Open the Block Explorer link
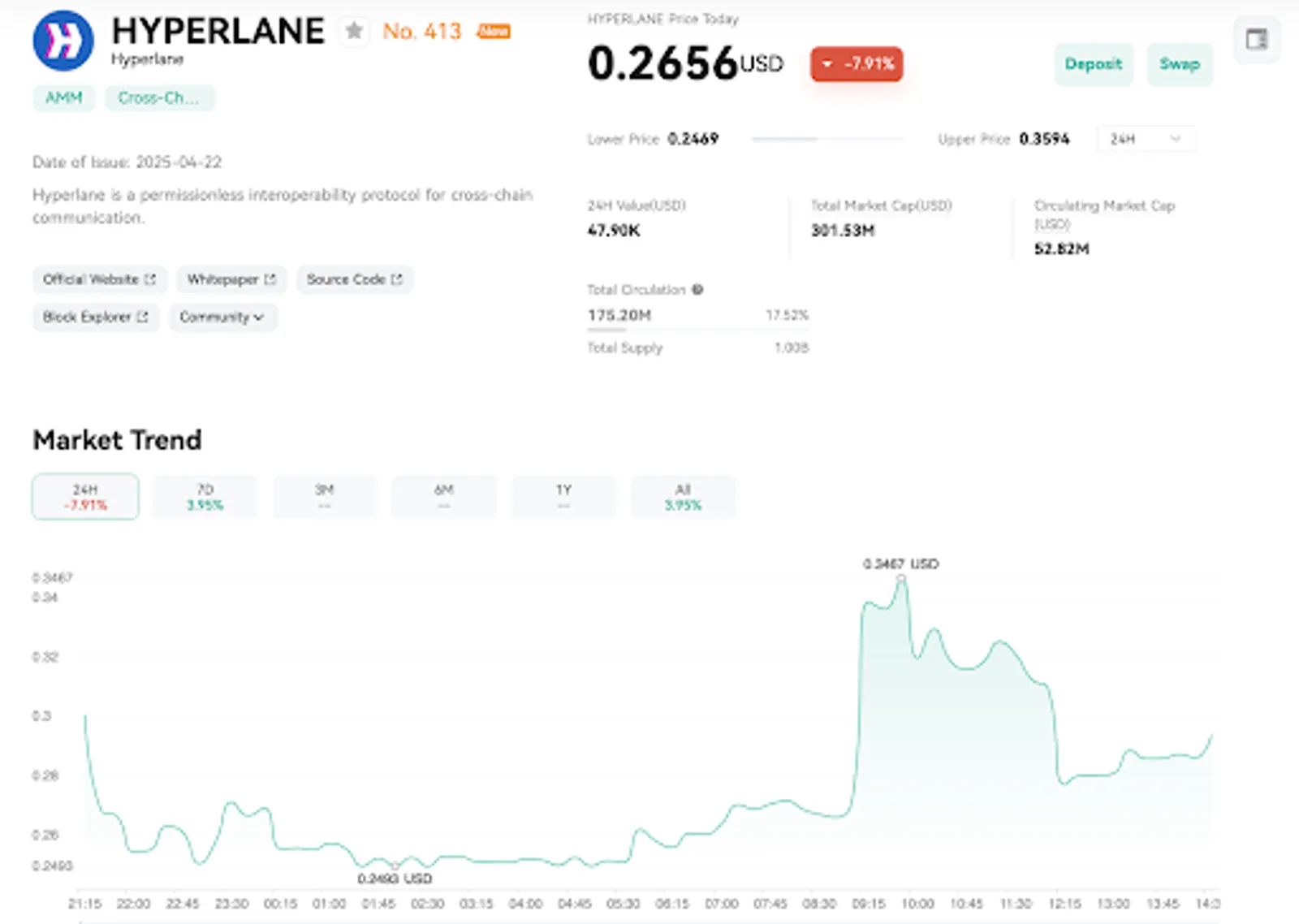The image size is (1299, 924). click(x=96, y=317)
